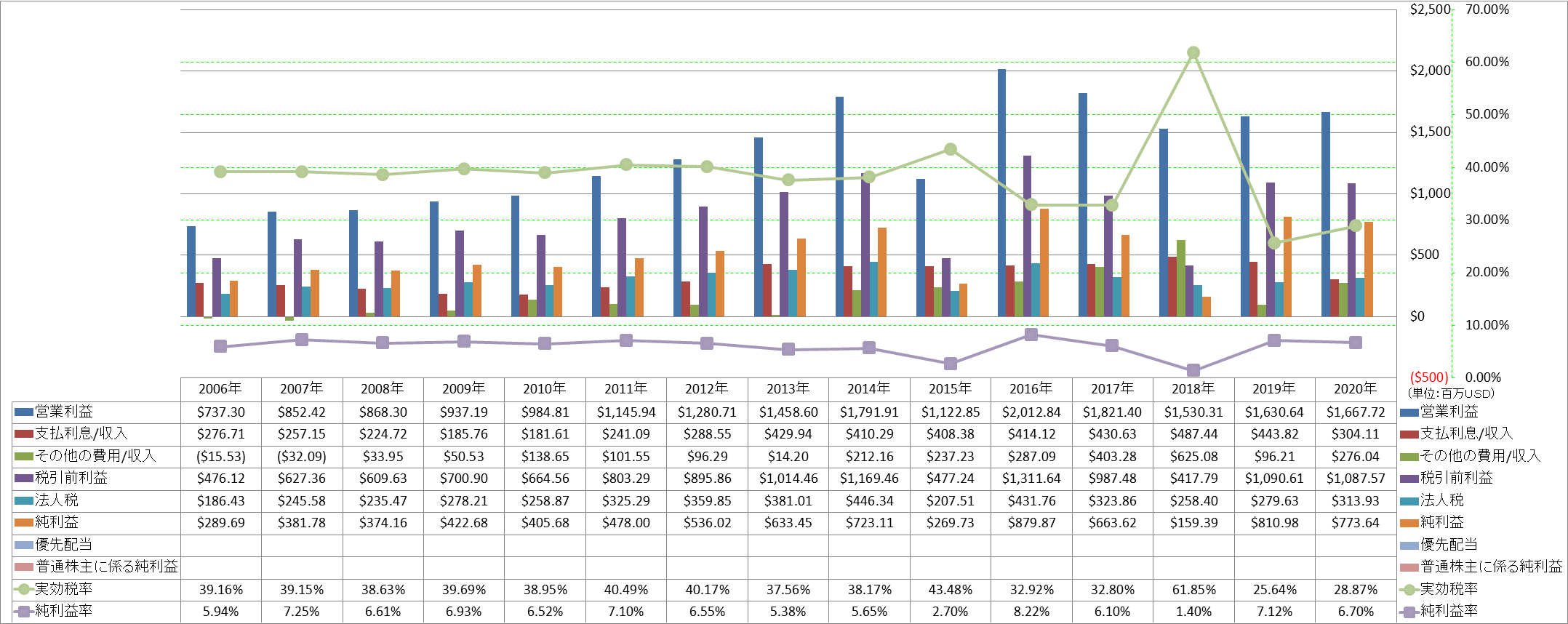The width and height of the screenshot is (1568, 624).
Task: Click the 営業利益 value $737.30
Action: 220,412
